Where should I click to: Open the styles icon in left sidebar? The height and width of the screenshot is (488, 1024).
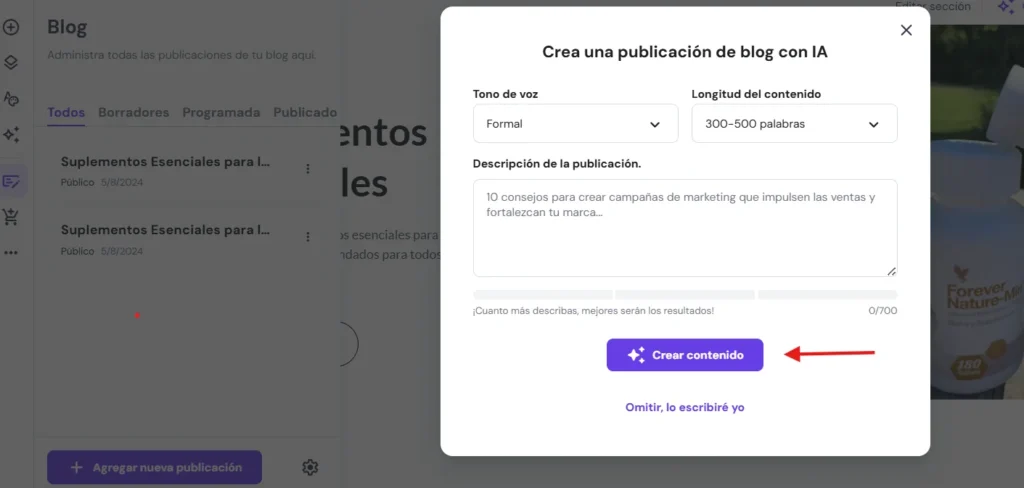coord(11,98)
